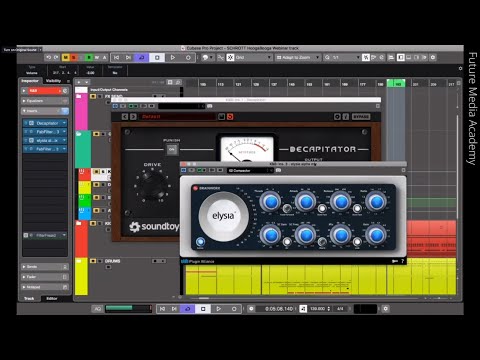The width and height of the screenshot is (480, 360).
Task: Open the track list search magnifier
Action: point(178,82)
